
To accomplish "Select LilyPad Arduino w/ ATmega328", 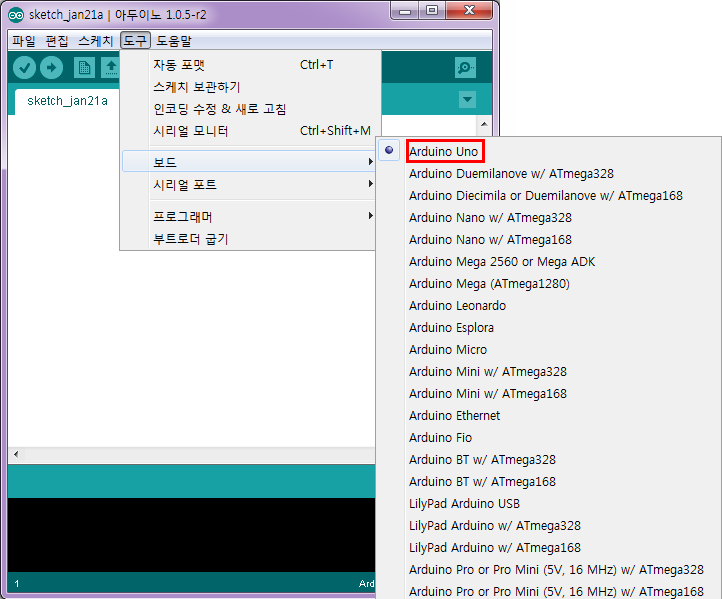I will coord(549,526).
